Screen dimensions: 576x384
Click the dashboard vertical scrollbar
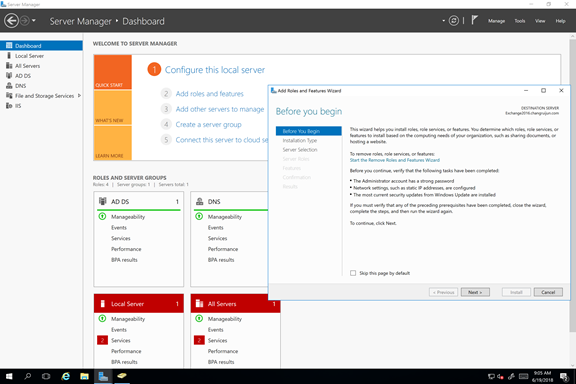572,186
